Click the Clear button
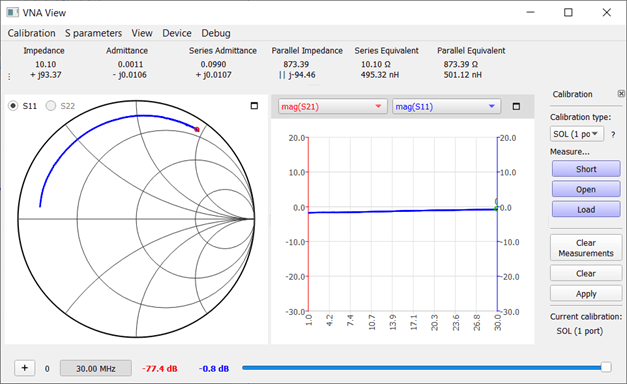 (586, 274)
